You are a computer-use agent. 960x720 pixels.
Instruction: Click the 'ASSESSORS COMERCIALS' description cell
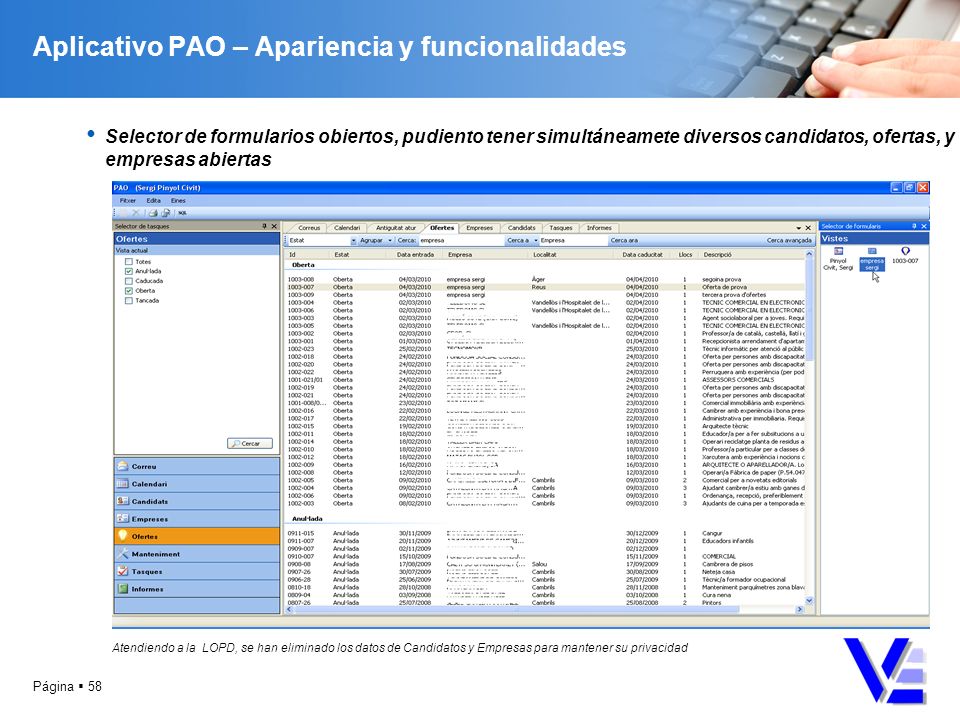(738, 380)
